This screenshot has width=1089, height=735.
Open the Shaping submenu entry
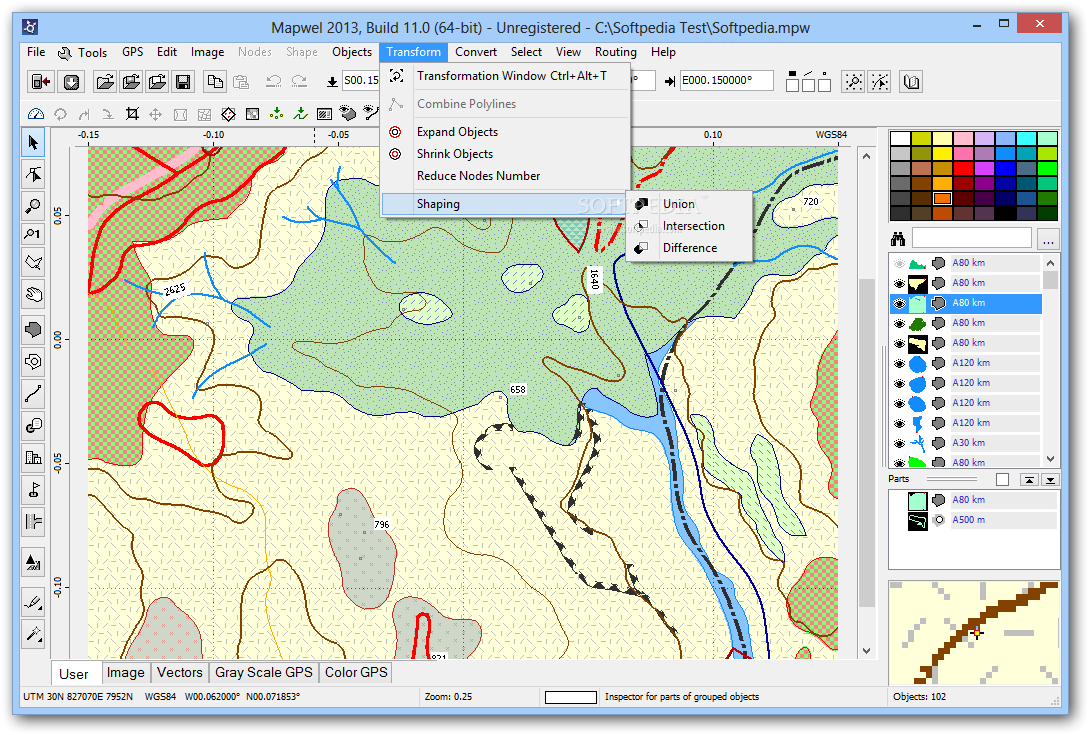504,204
